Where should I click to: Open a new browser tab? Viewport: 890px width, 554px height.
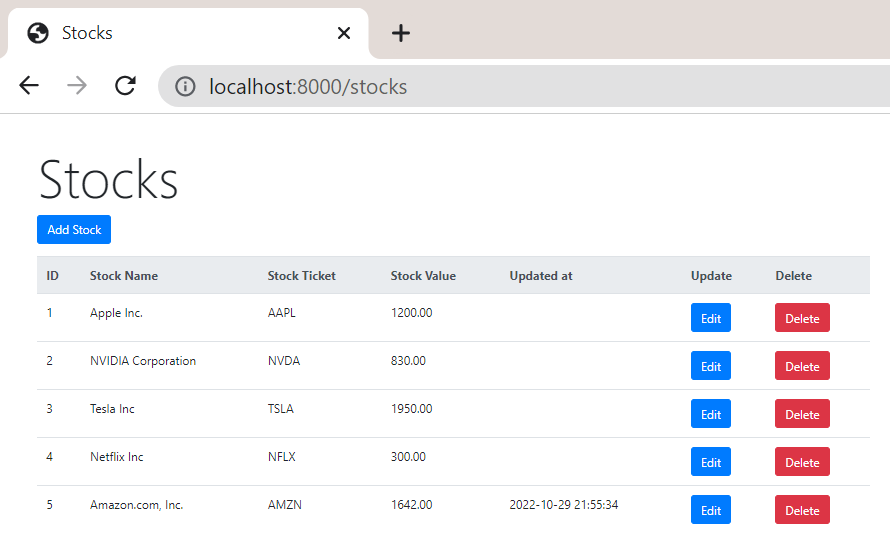401,33
